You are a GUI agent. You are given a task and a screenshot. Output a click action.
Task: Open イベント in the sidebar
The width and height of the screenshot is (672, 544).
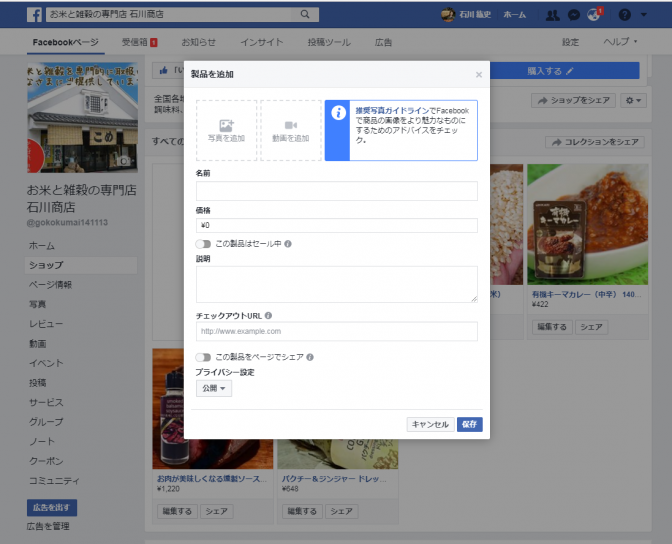(x=46, y=363)
